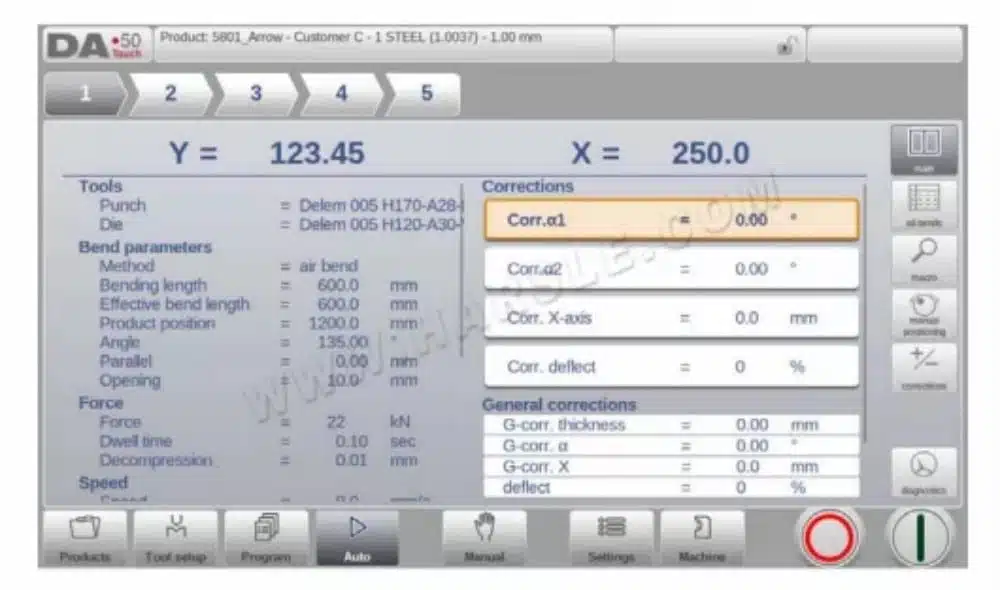The image size is (1000, 590).
Task: Tap the Speed section heading
Action: tap(103, 483)
